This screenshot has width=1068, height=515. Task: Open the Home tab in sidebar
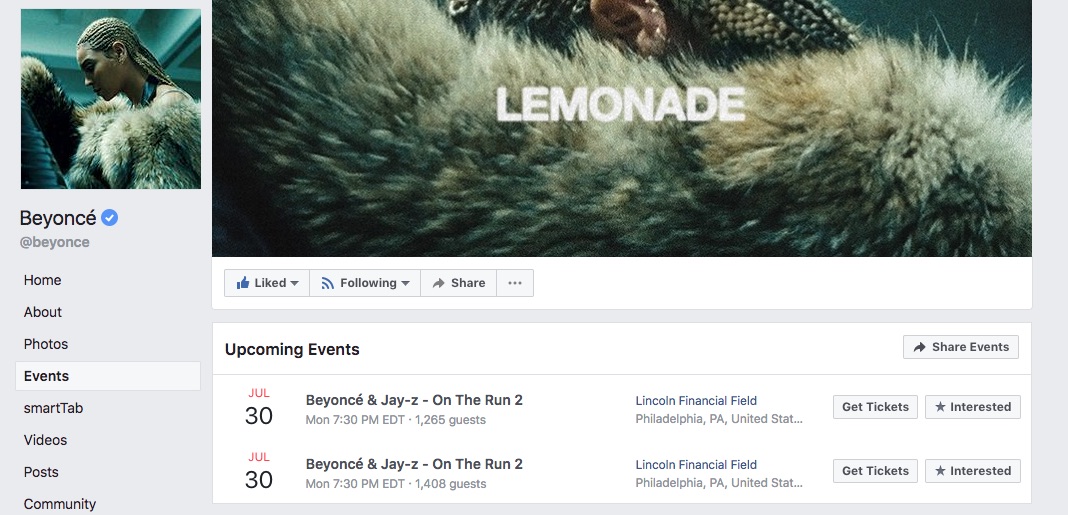(x=43, y=280)
